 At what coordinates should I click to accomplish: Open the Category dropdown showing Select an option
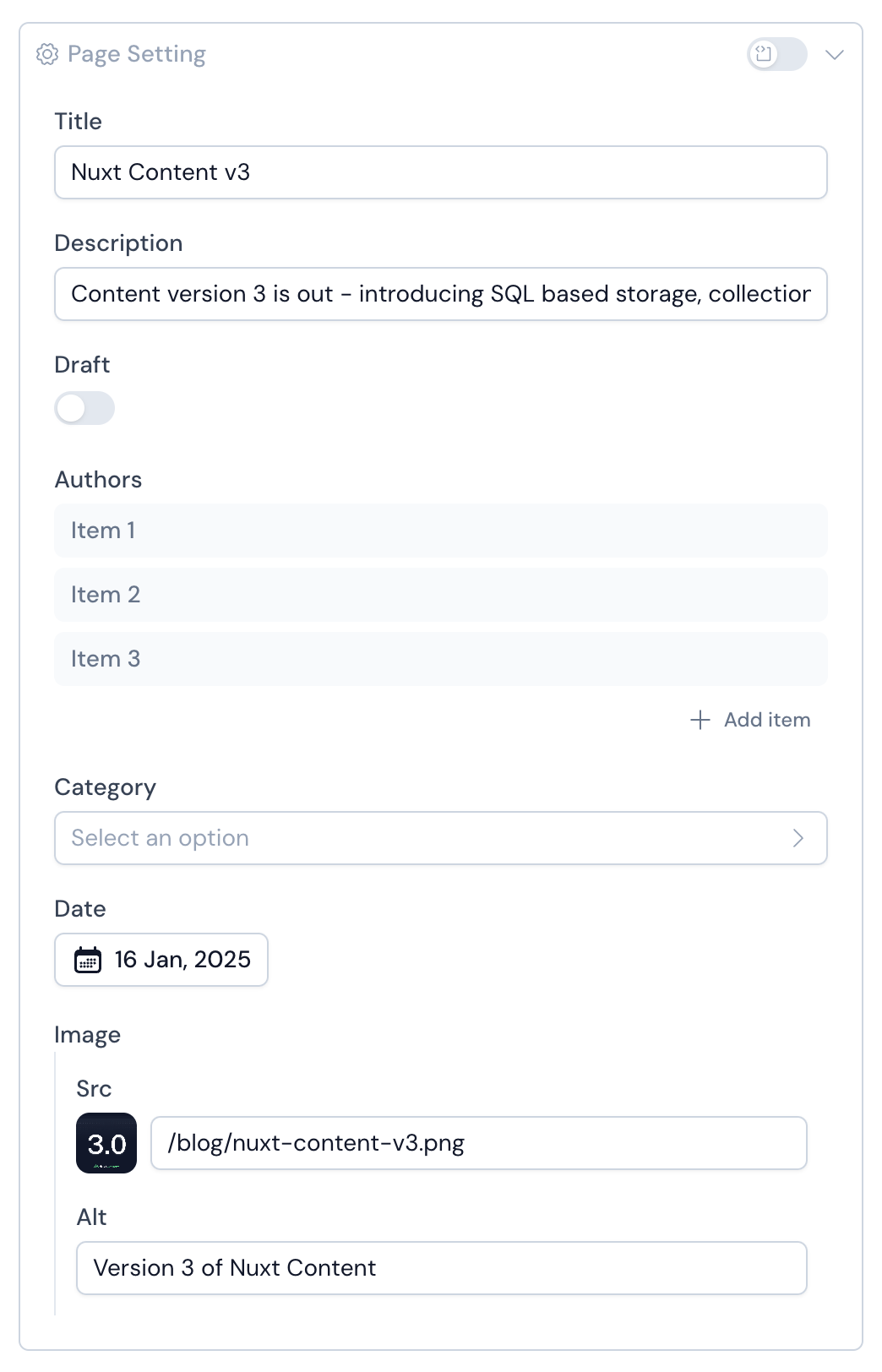(x=440, y=838)
